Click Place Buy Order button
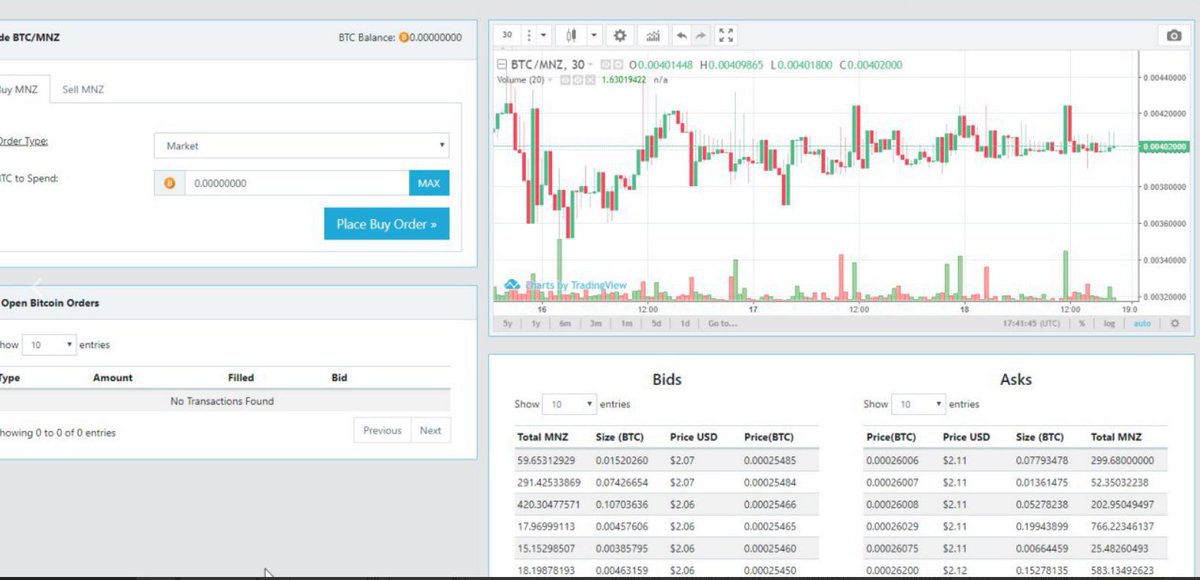1200x580 pixels. coord(387,224)
